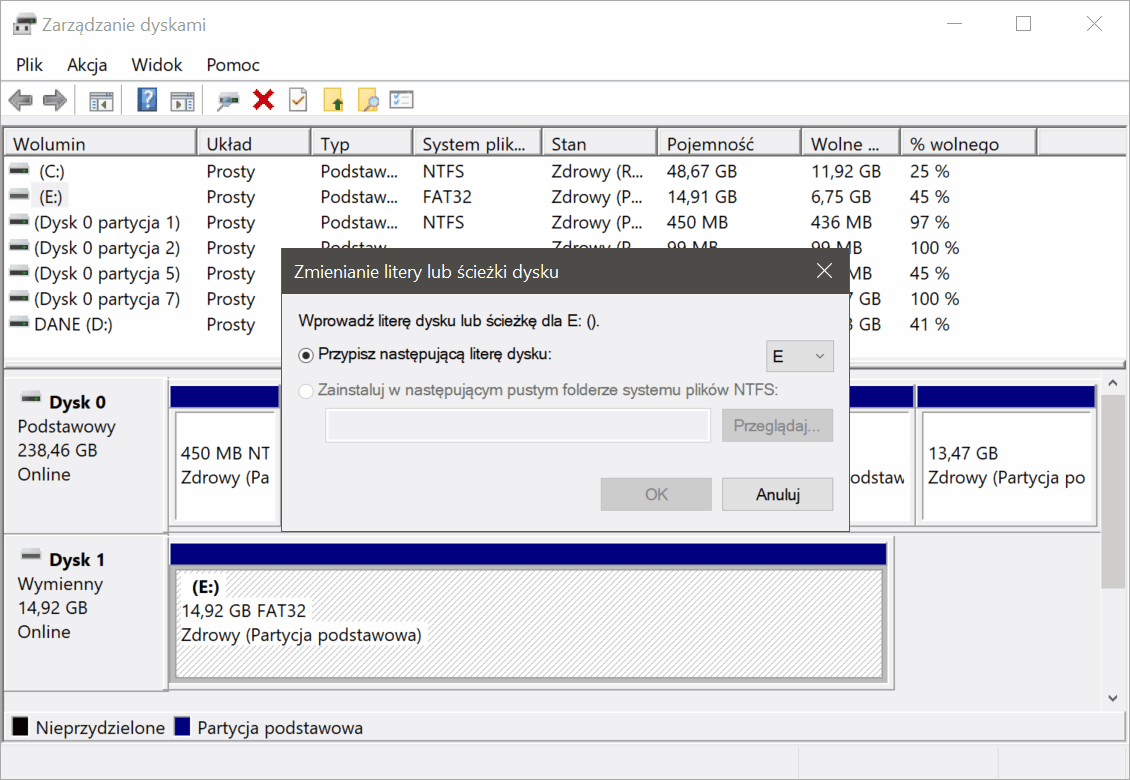Sort by the Pojemność column header
Image resolution: width=1130 pixels, height=780 pixels.
(730, 143)
